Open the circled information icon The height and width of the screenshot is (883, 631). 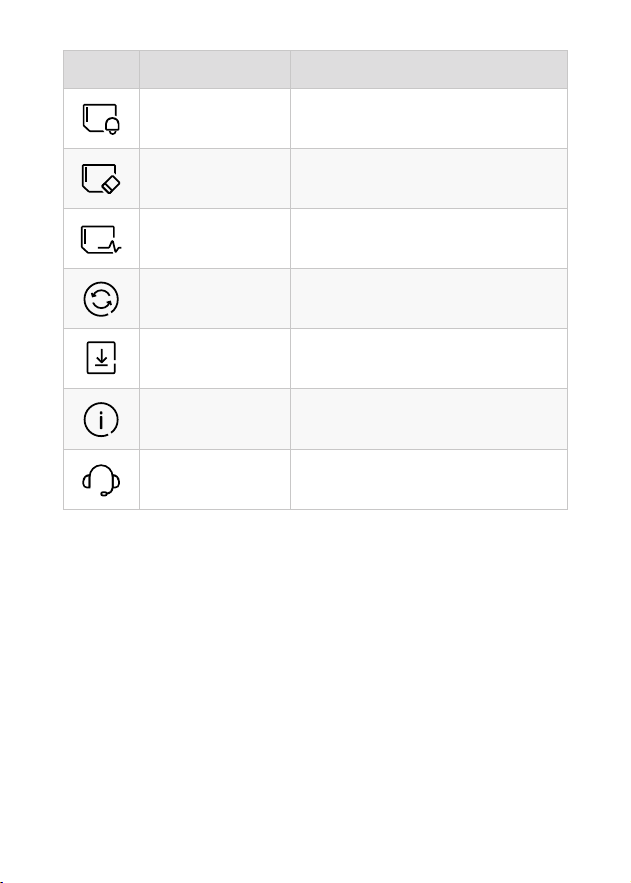101,420
